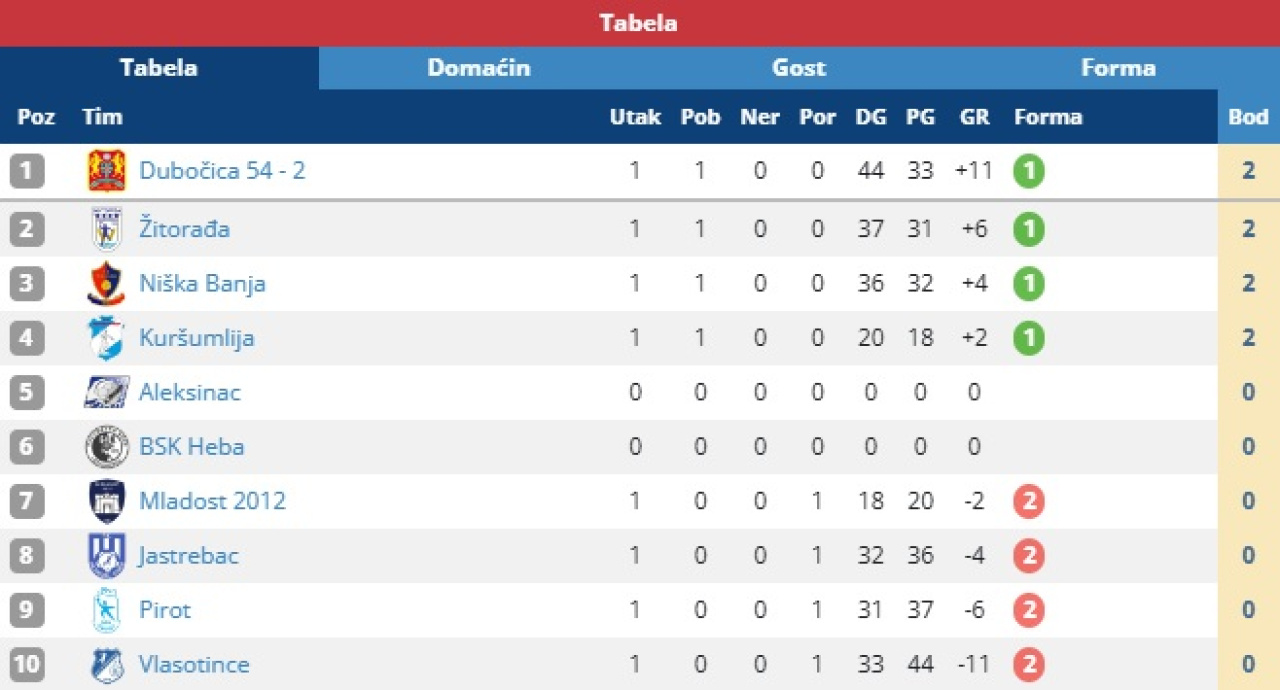Click the Pirot team logo

pos(106,610)
